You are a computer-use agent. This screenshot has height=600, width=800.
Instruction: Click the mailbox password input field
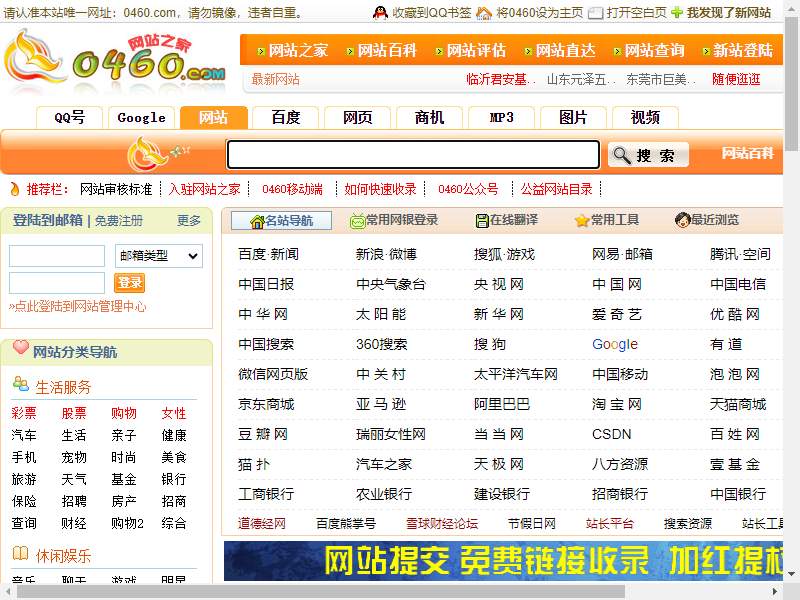coord(57,283)
